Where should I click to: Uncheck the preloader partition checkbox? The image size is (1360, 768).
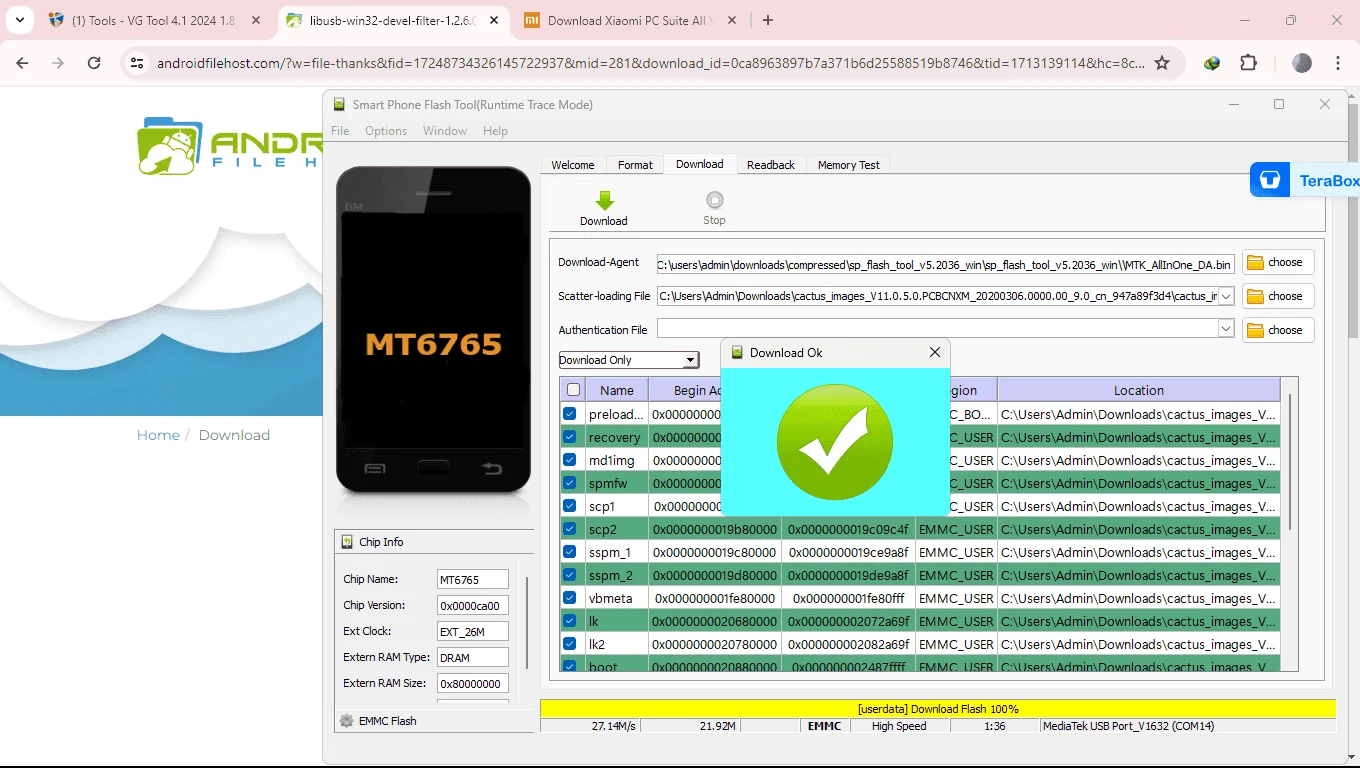click(570, 414)
